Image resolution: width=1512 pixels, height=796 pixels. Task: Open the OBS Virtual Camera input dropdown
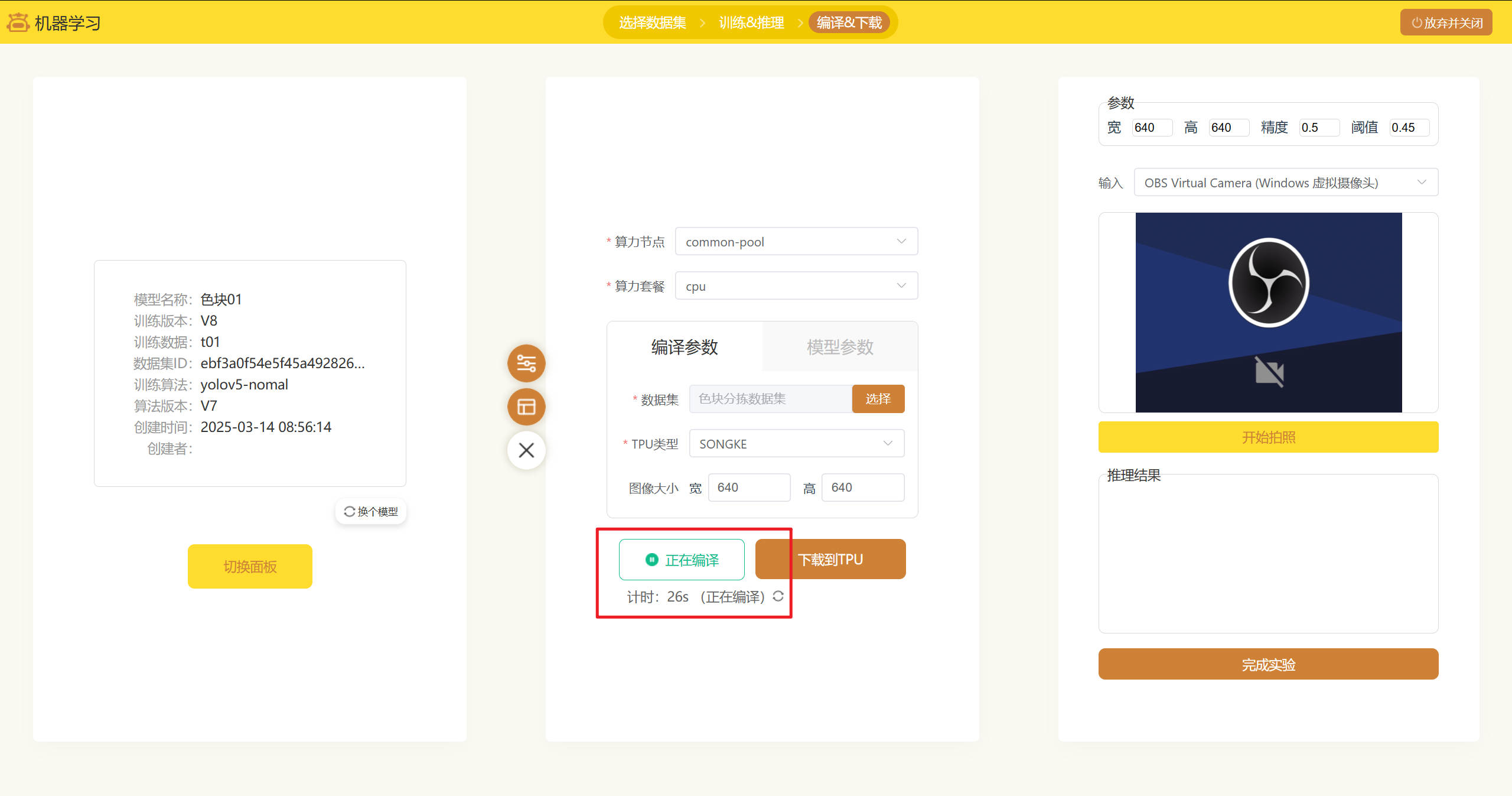pos(1285,183)
